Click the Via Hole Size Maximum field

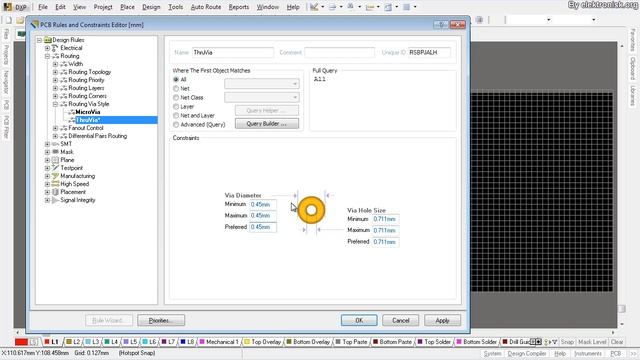pyautogui.click(x=386, y=230)
